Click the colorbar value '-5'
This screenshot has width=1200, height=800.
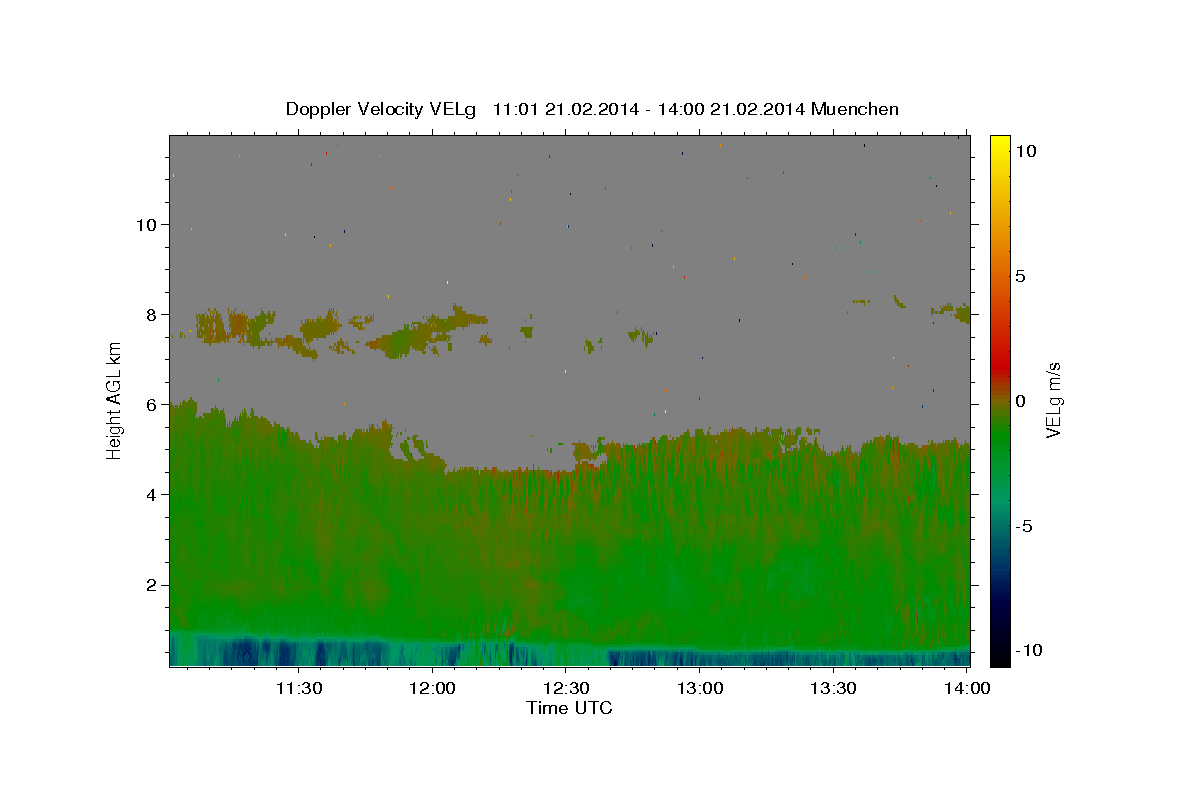coord(1025,526)
